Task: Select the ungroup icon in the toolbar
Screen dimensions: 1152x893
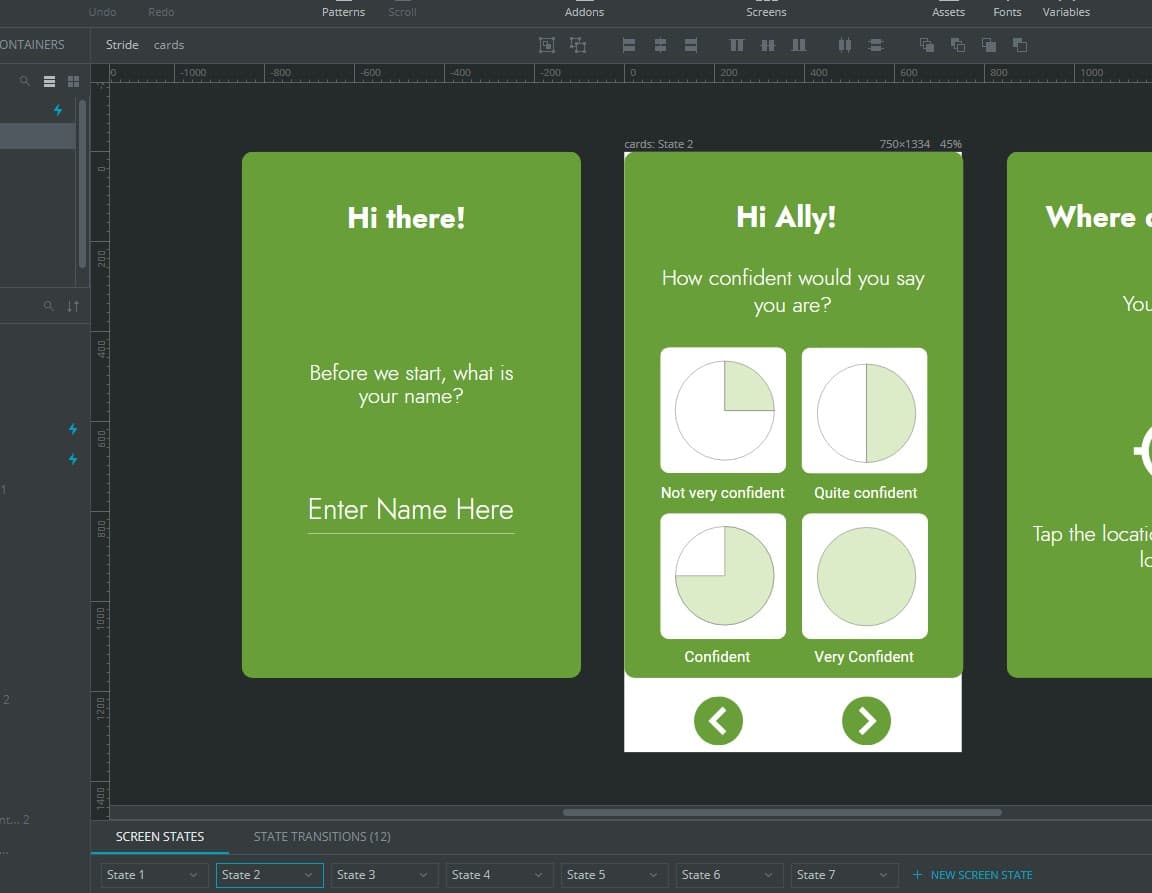Action: point(578,45)
